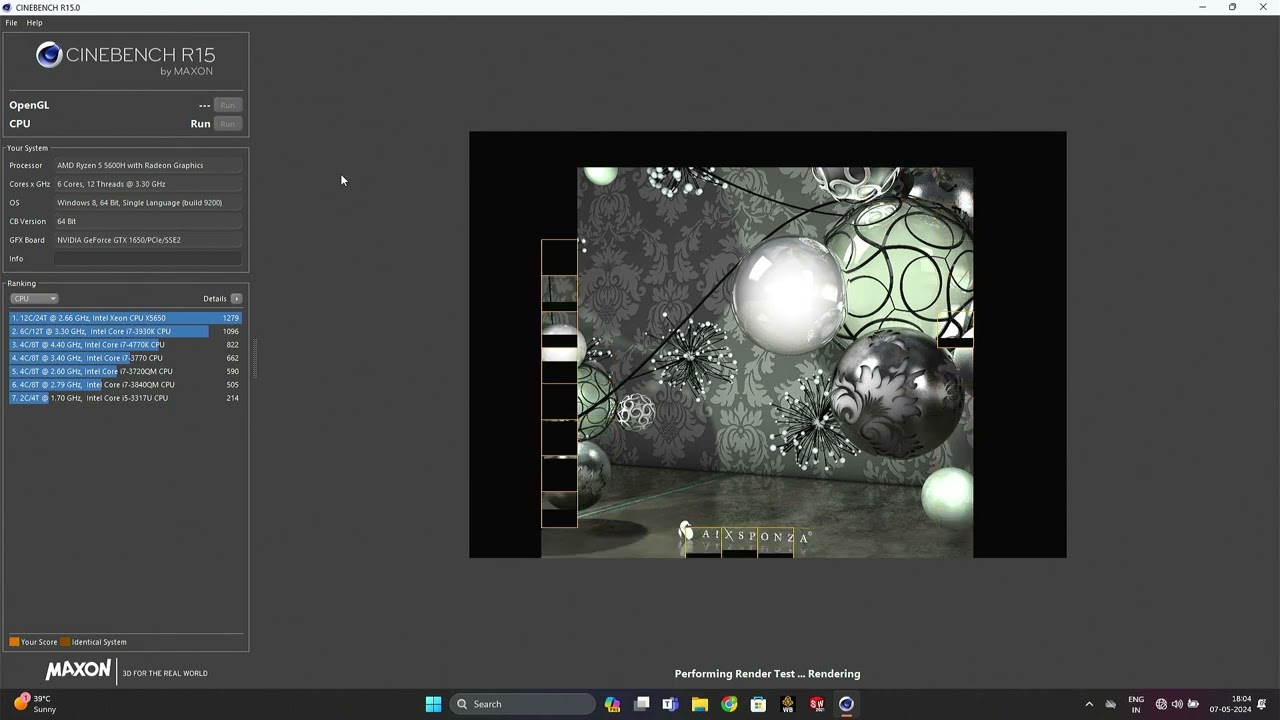Open the Help menu
This screenshot has height=720, width=1280.
34,22
